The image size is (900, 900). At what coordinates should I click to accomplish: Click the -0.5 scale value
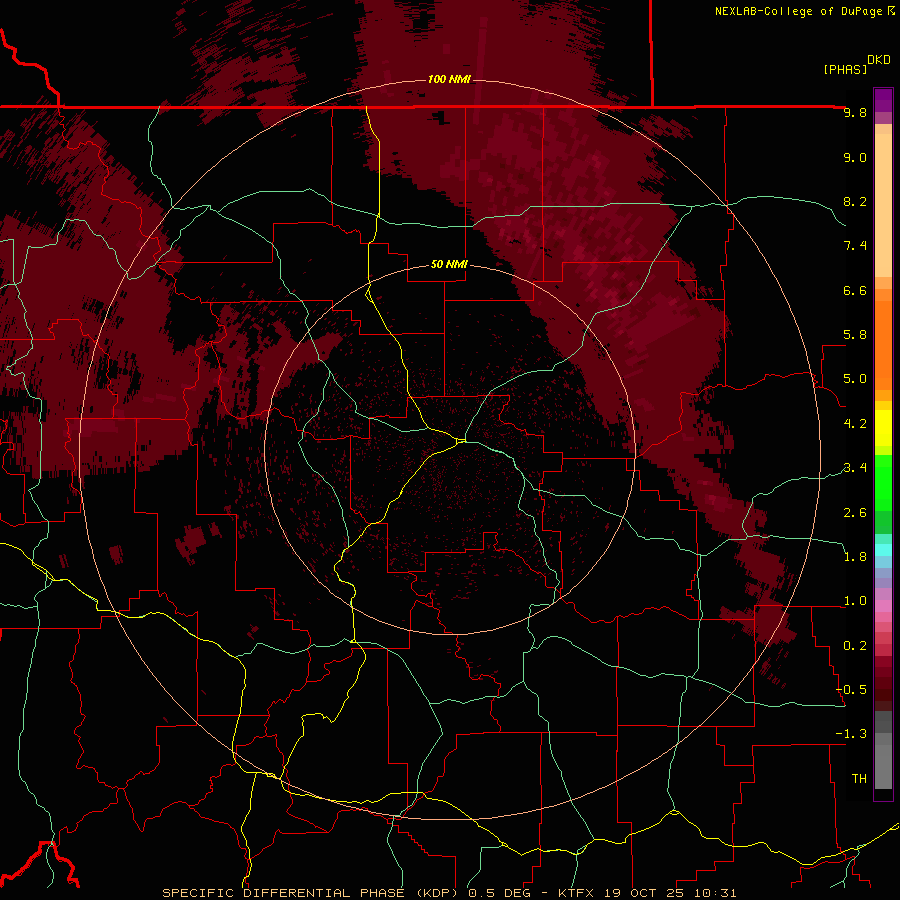click(x=852, y=690)
